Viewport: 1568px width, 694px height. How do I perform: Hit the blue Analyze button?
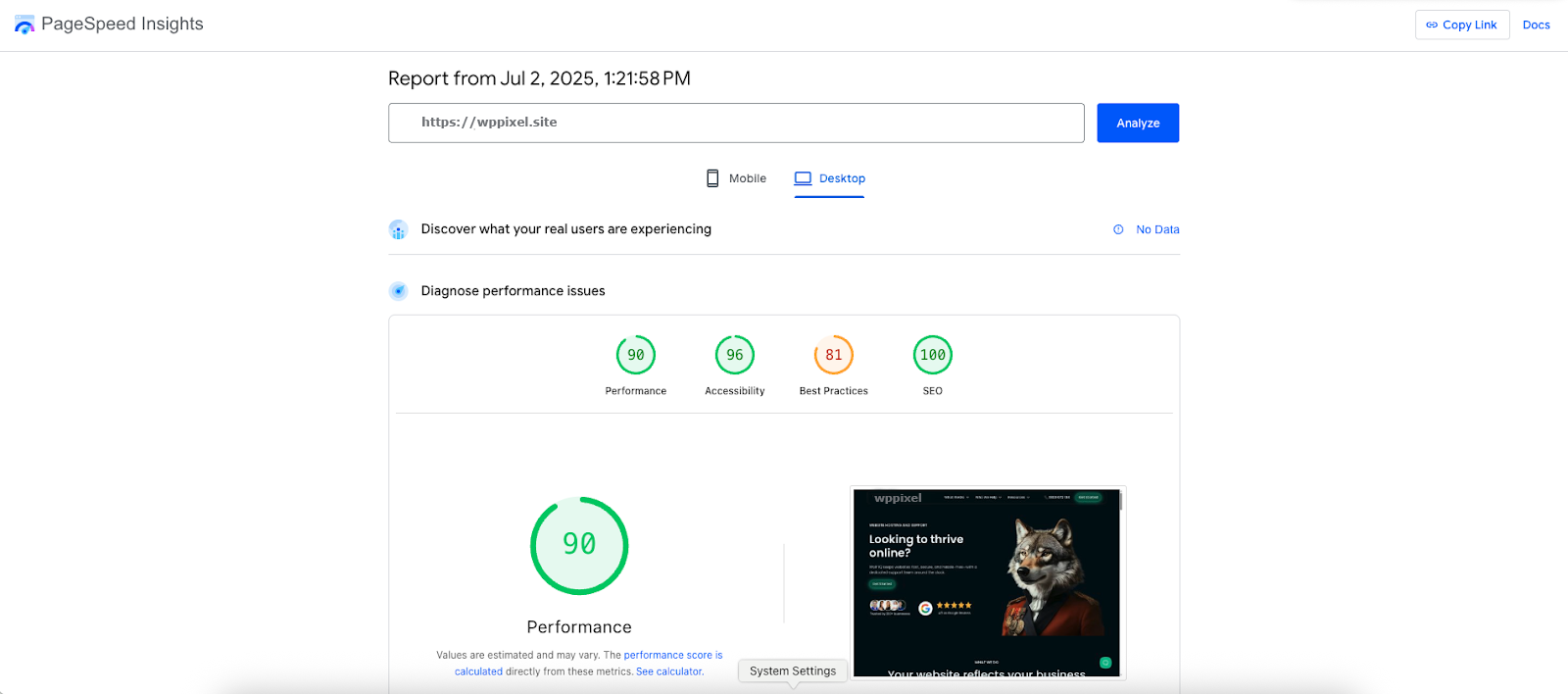pyautogui.click(x=1137, y=123)
